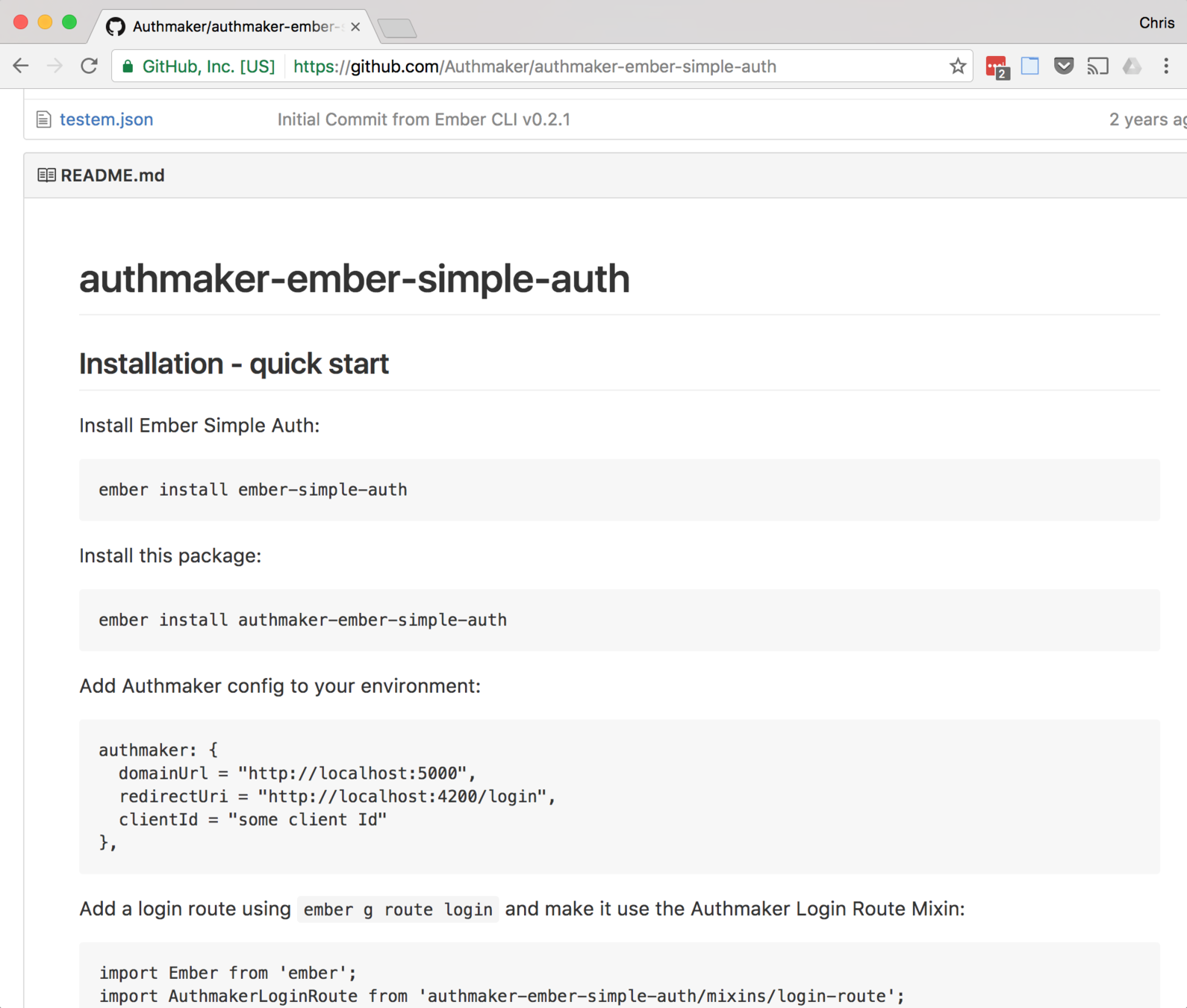Open the testem.json file link
The height and width of the screenshot is (1008, 1187).
click(106, 119)
